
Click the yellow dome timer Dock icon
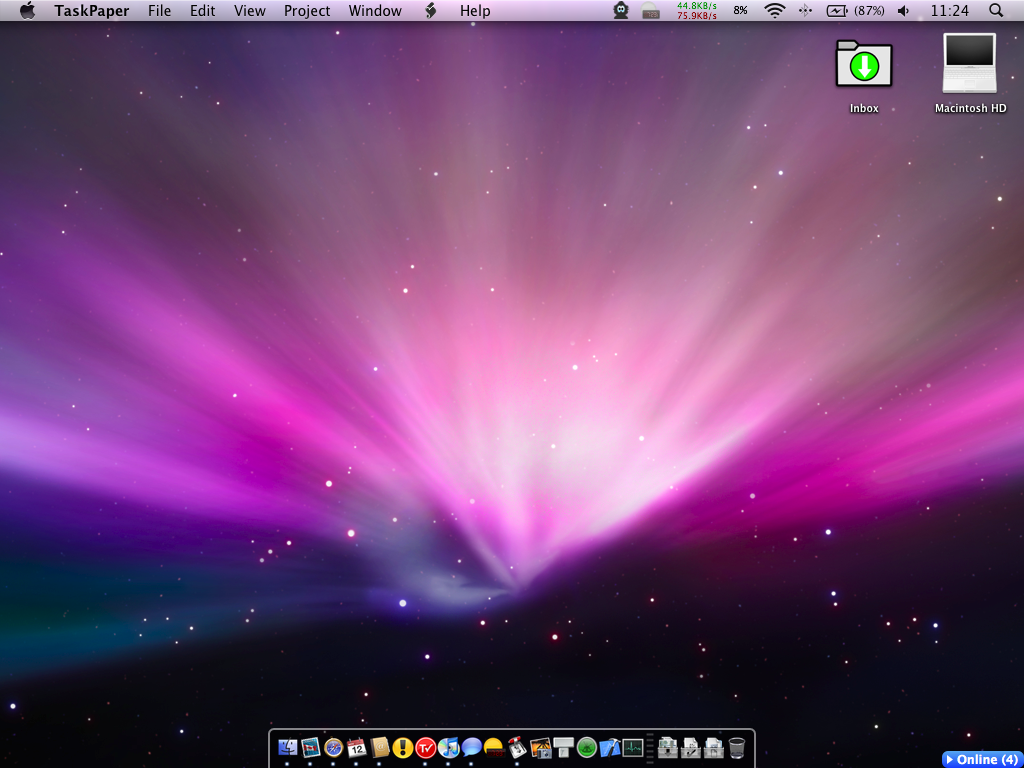point(494,747)
